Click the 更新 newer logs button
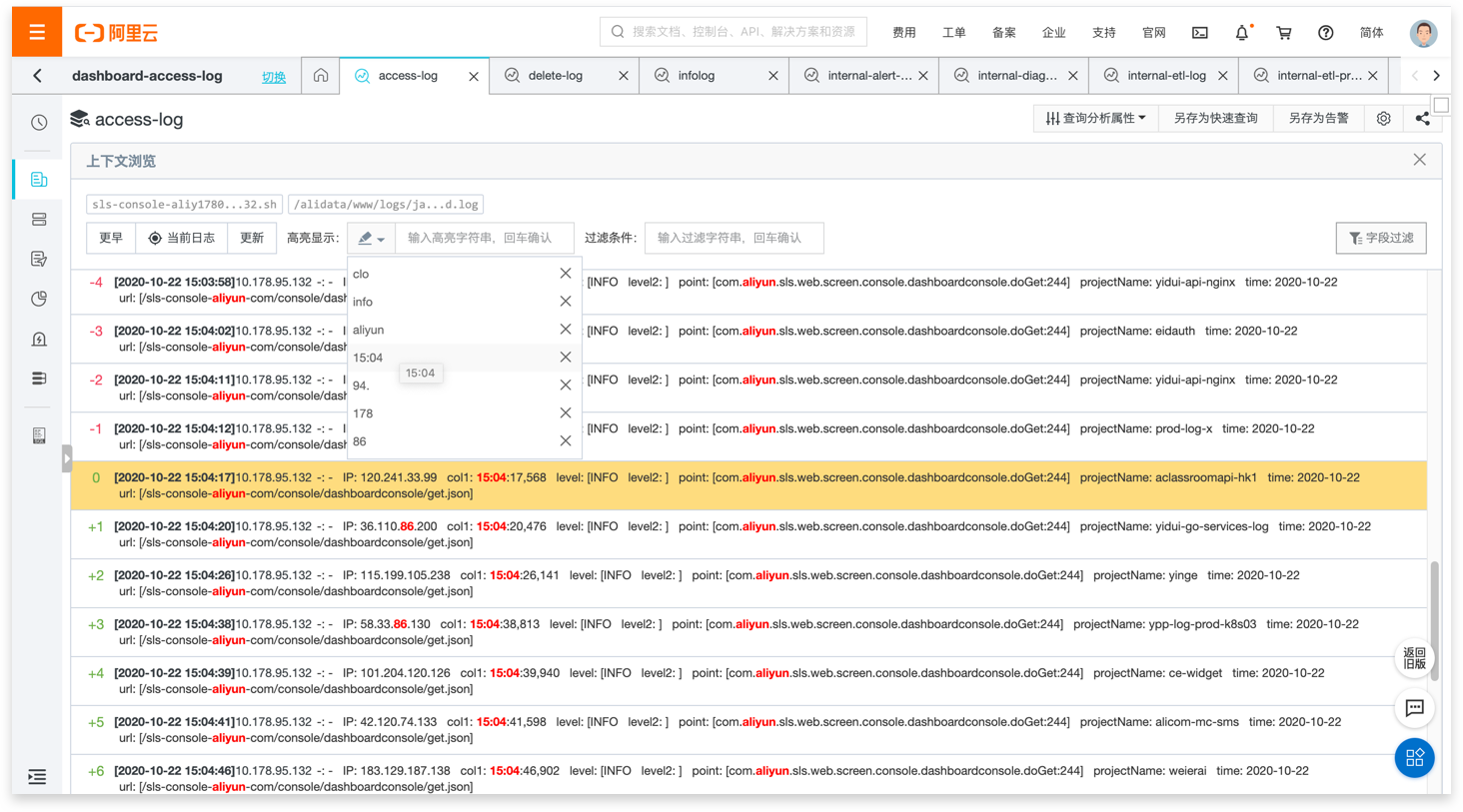Viewport: 1463px width, 812px height. [252, 239]
